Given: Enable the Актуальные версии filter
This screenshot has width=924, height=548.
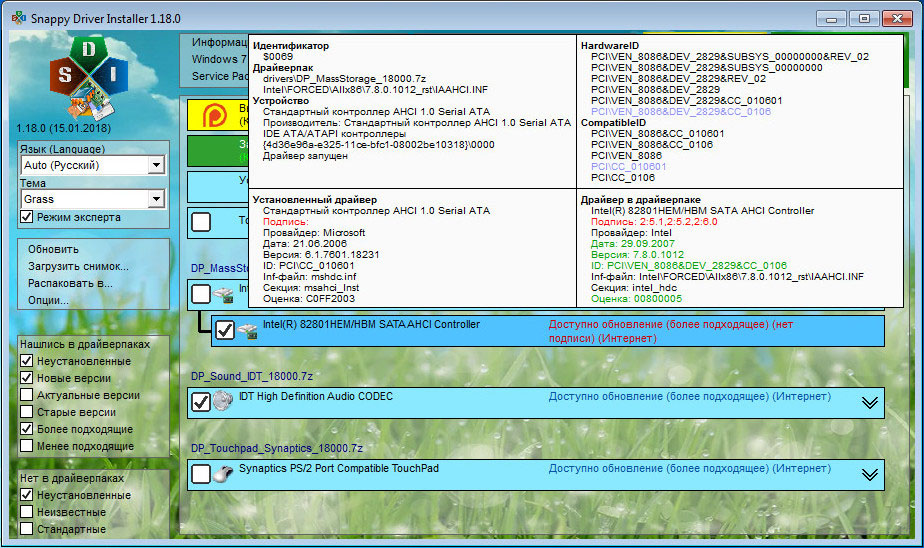Looking at the screenshot, I should click(x=27, y=395).
